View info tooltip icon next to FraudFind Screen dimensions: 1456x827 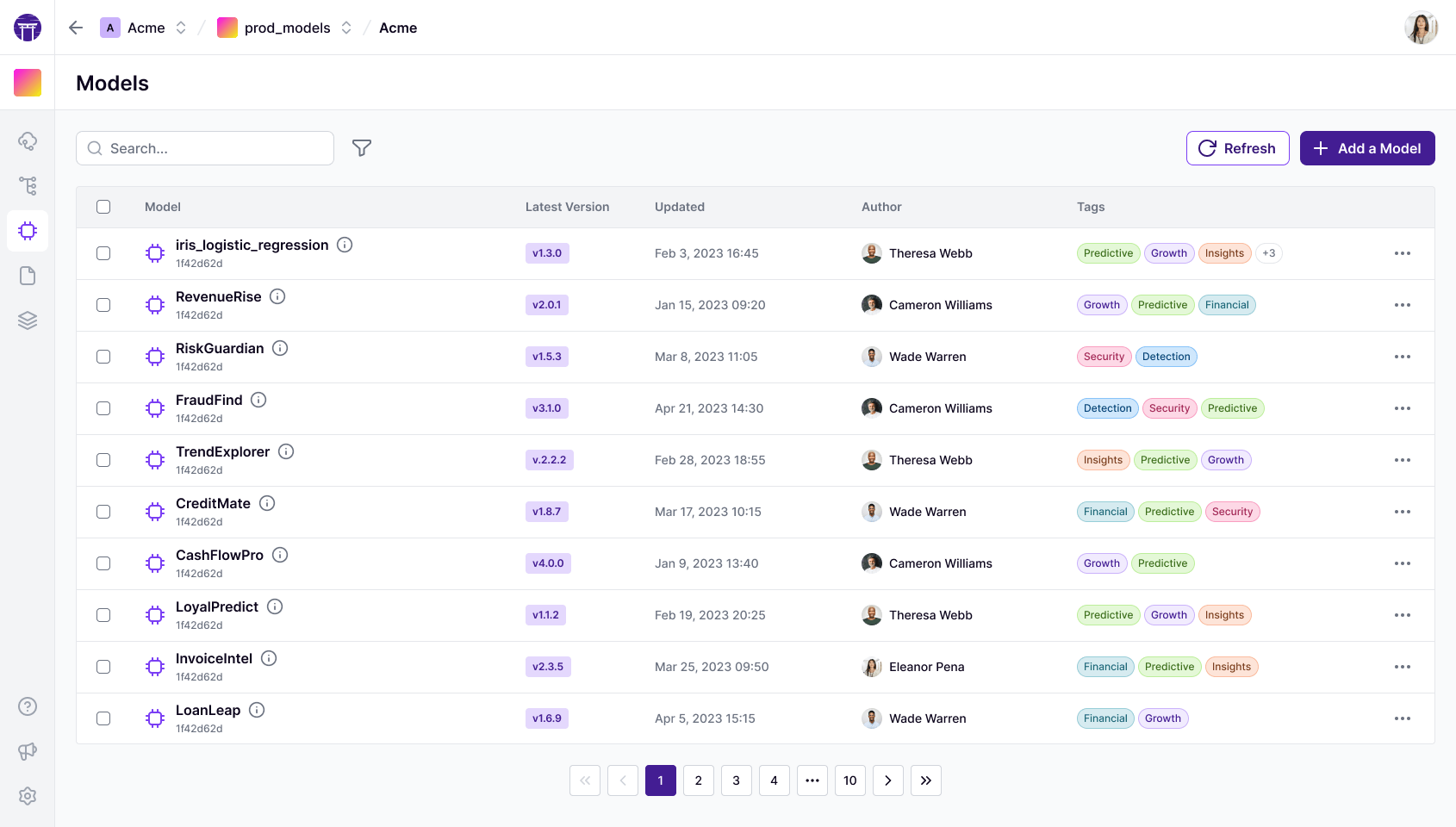click(x=258, y=399)
